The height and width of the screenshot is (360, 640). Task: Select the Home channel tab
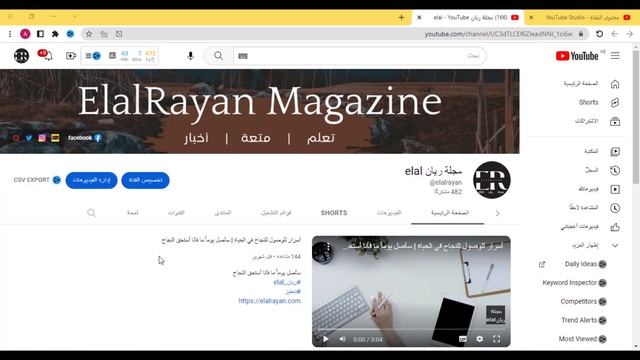[449, 213]
